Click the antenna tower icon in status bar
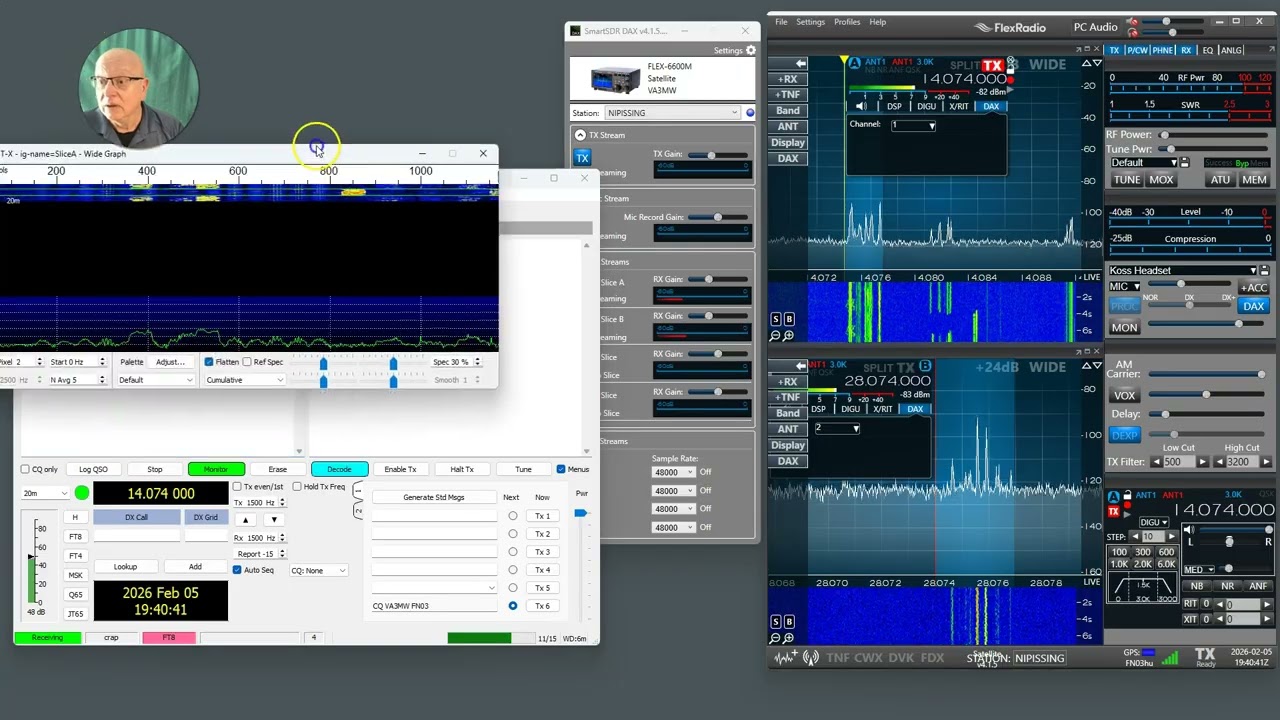Screen dimensions: 1280x720 (811, 657)
